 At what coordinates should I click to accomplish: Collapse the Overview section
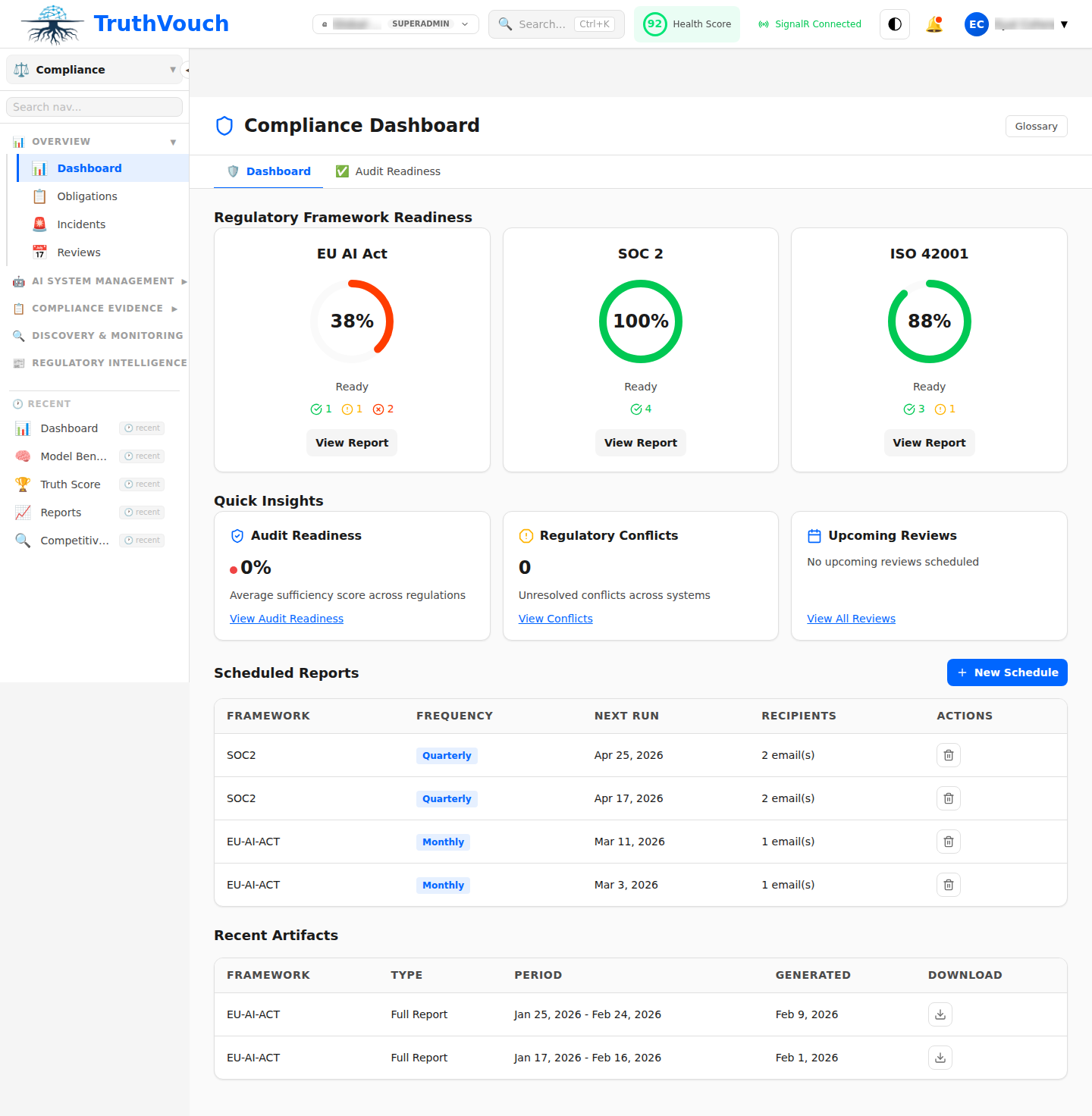[x=171, y=141]
